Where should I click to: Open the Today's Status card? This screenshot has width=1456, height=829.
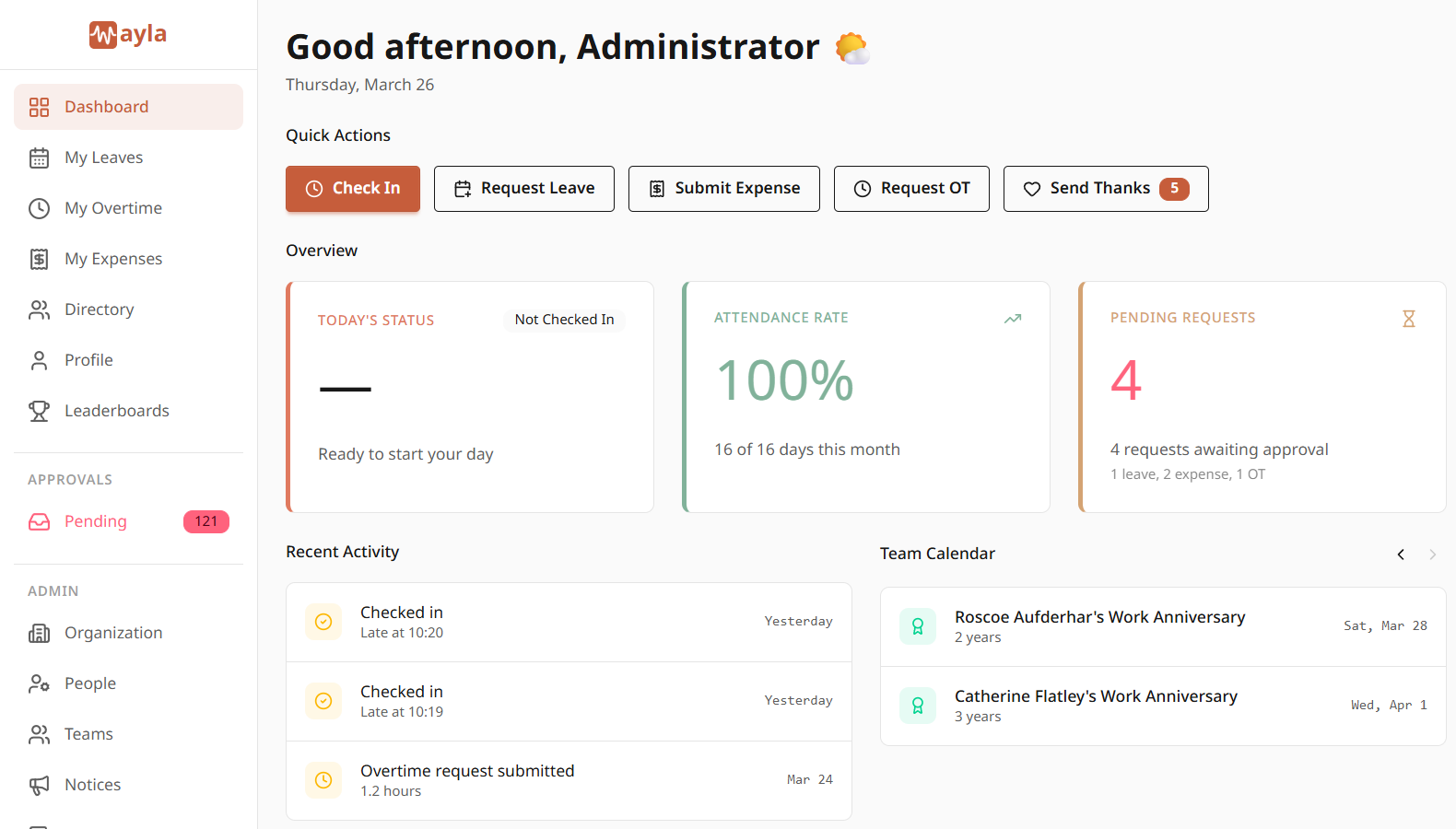470,397
